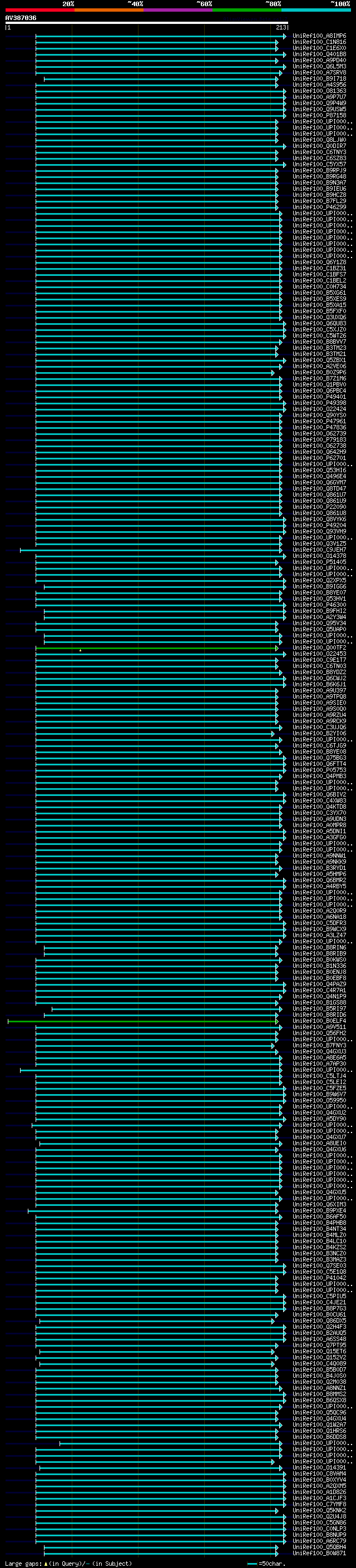Select the UniRef100_A7SRV8 label
This screenshot has width=356, height=1568.
pos(319,72)
